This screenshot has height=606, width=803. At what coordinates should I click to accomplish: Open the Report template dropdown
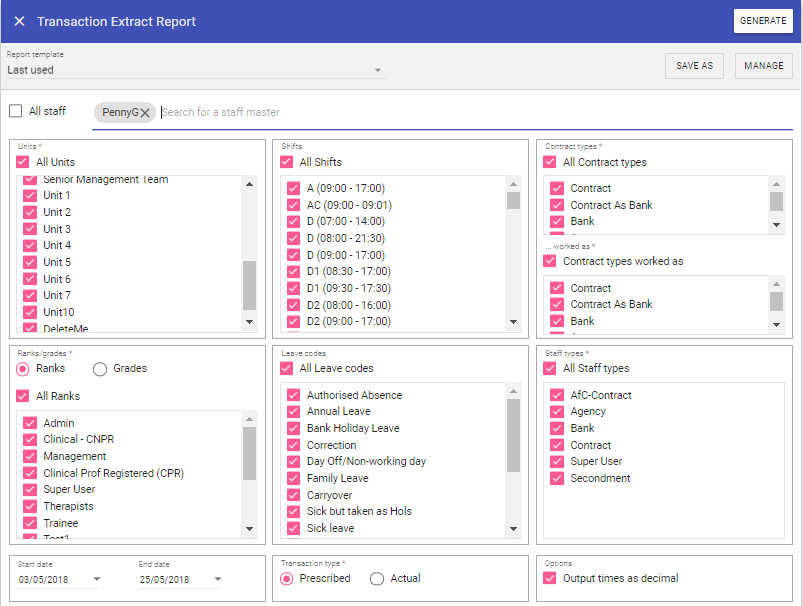pos(378,70)
